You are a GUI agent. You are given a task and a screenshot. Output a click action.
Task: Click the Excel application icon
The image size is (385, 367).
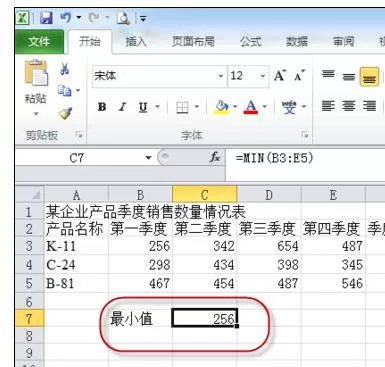tap(23, 17)
